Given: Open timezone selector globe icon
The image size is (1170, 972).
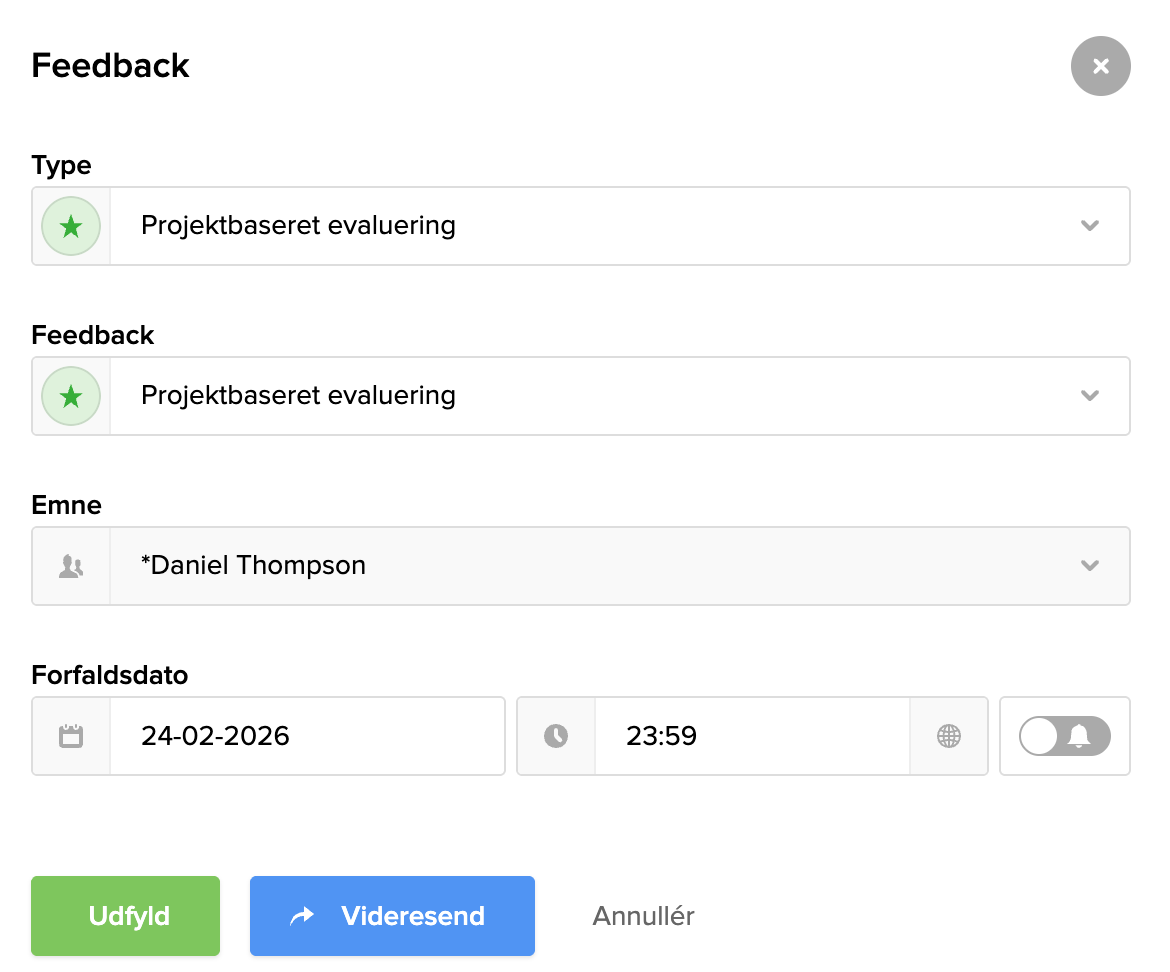Looking at the screenshot, I should tap(948, 737).
